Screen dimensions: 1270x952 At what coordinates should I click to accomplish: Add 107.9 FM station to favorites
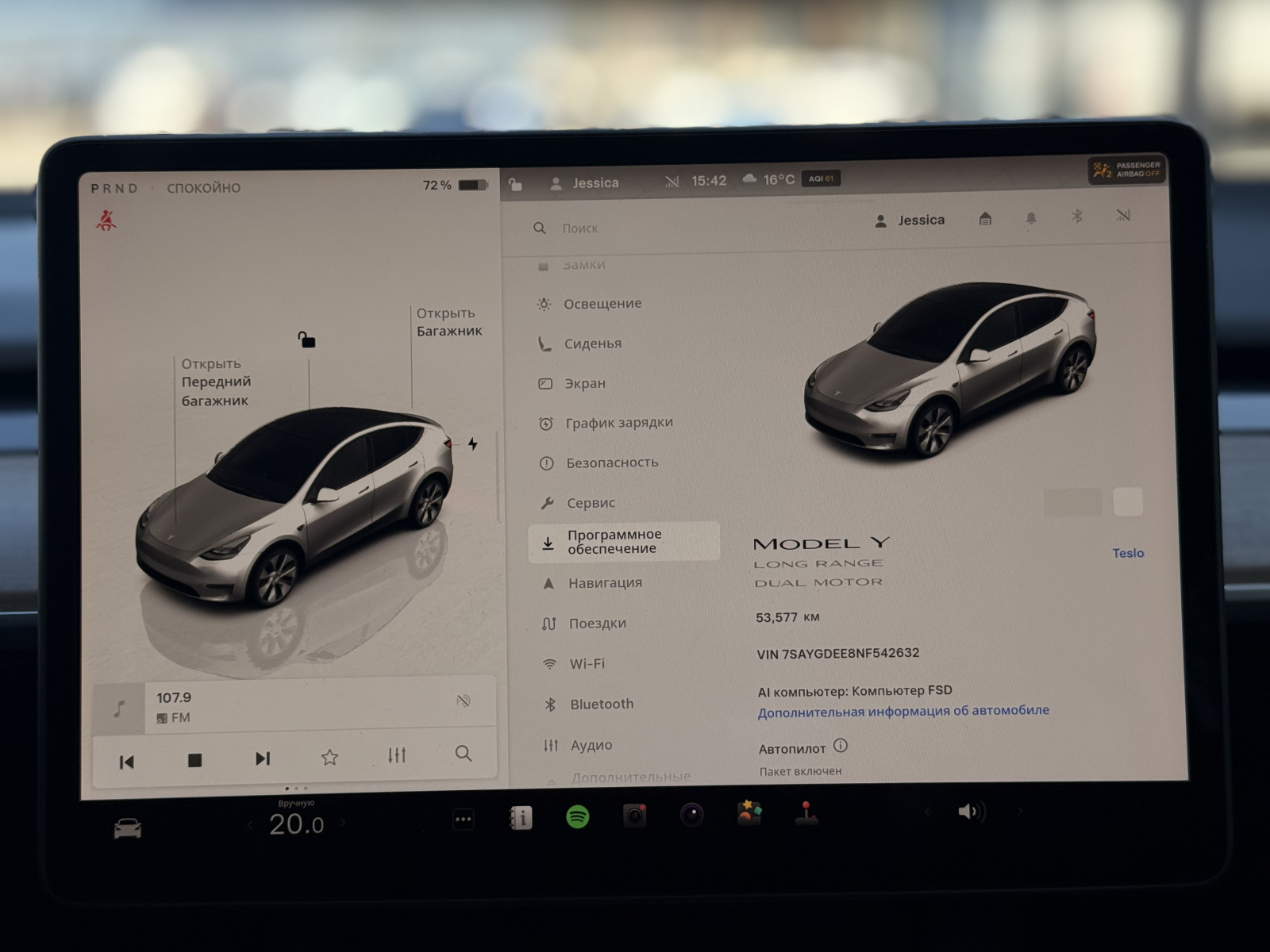(x=329, y=758)
